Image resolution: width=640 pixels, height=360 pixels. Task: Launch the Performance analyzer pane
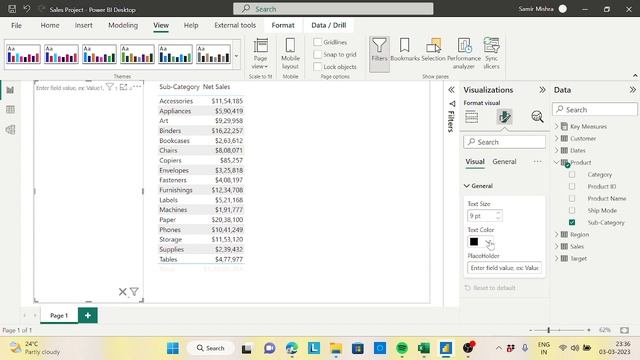pyautogui.click(x=464, y=53)
